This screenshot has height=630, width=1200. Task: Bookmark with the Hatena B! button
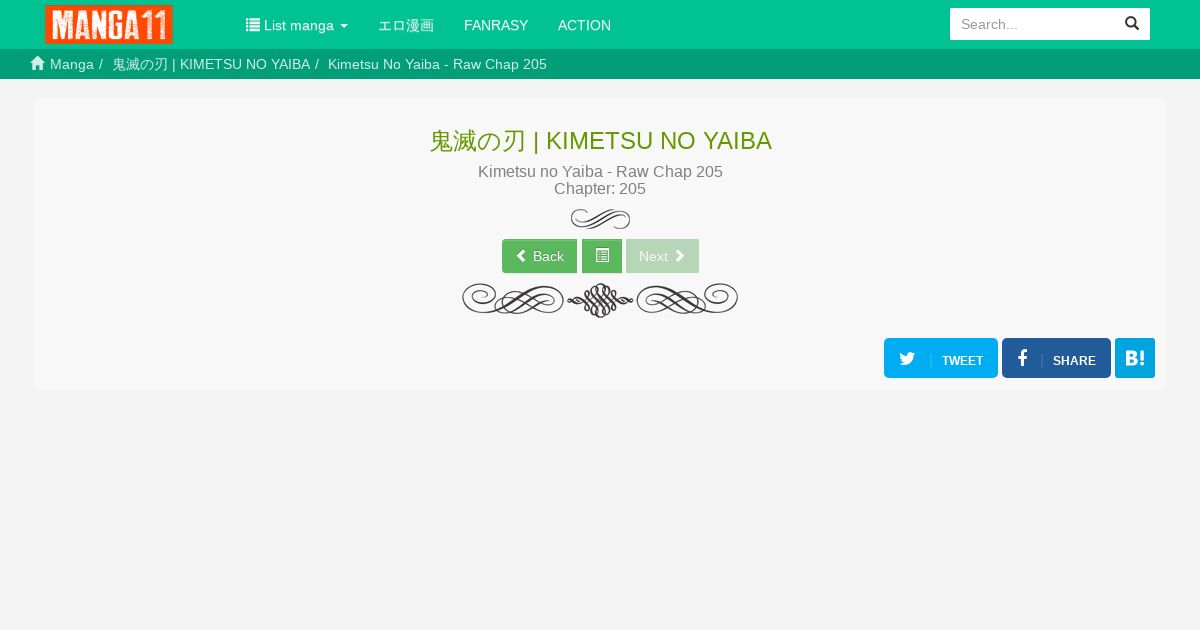coord(1135,358)
